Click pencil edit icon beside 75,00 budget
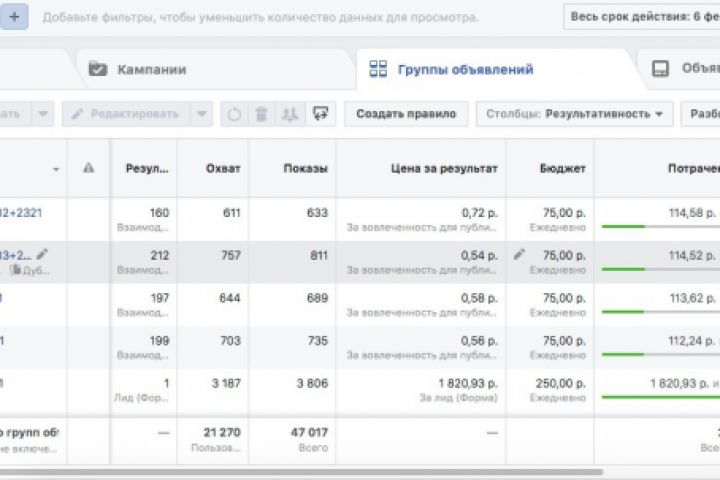The image size is (720, 480). [x=519, y=254]
